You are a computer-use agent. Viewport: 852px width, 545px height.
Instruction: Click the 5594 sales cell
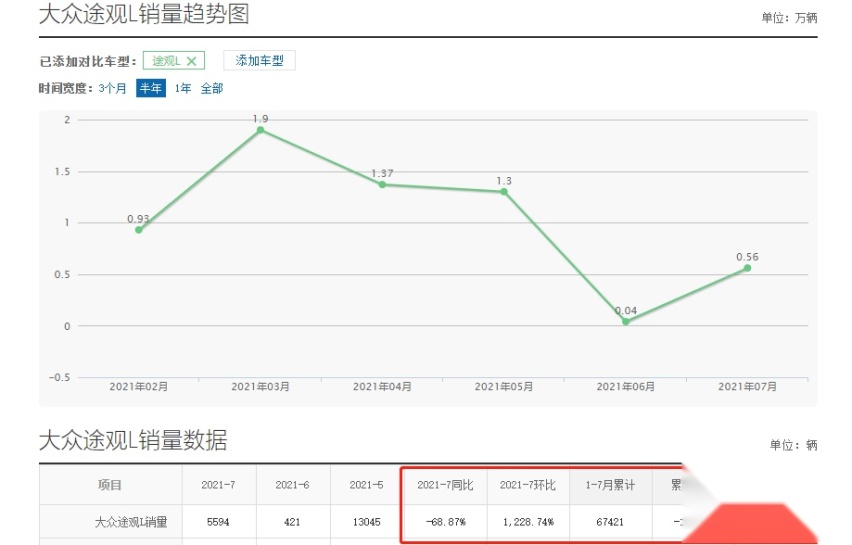click(x=218, y=522)
